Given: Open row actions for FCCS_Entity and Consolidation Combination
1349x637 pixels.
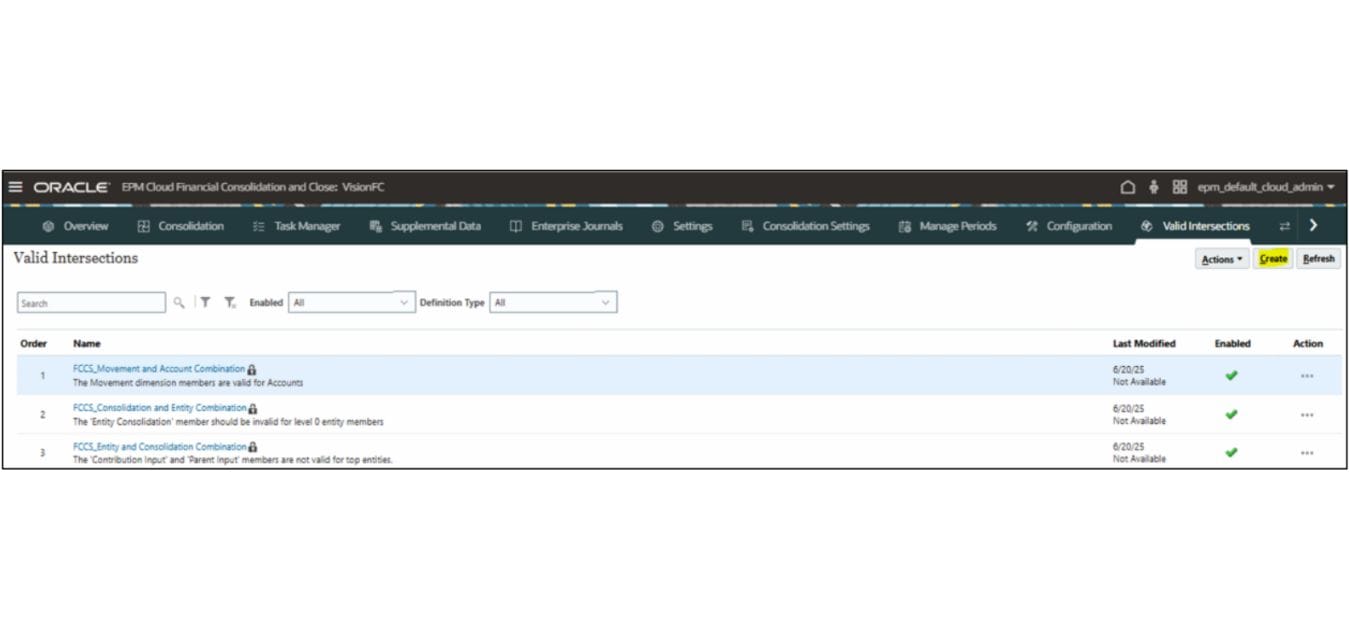Looking at the screenshot, I should coord(1307,453).
